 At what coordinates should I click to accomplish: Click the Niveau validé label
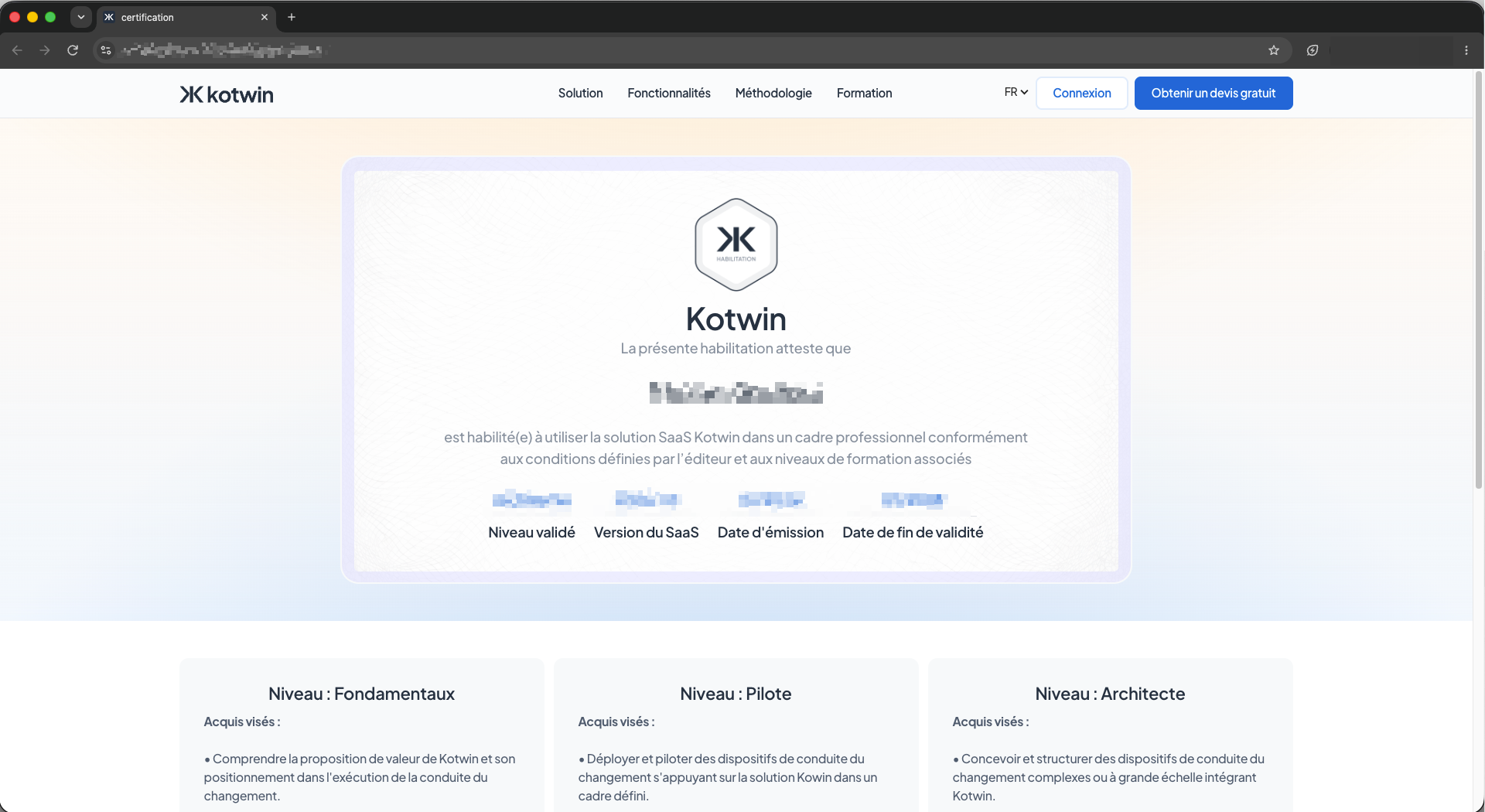[532, 532]
